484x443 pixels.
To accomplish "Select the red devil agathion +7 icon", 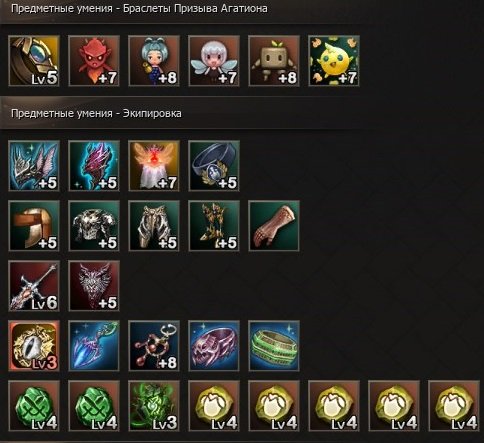I will (94, 61).
